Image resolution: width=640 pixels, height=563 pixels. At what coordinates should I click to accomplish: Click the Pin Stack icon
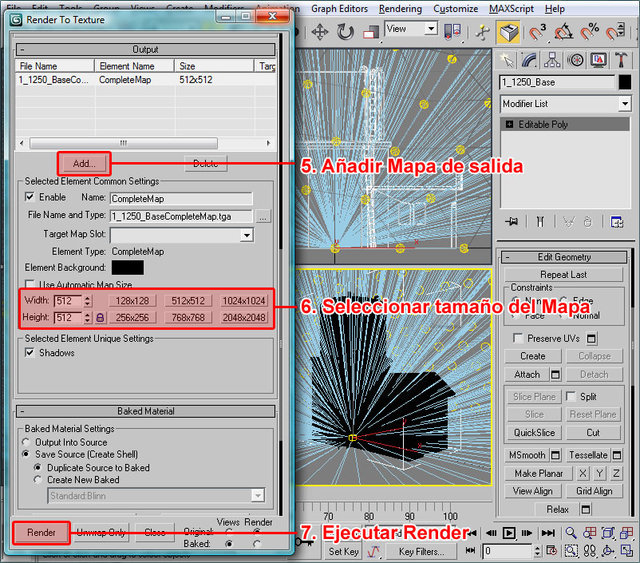click(x=513, y=221)
